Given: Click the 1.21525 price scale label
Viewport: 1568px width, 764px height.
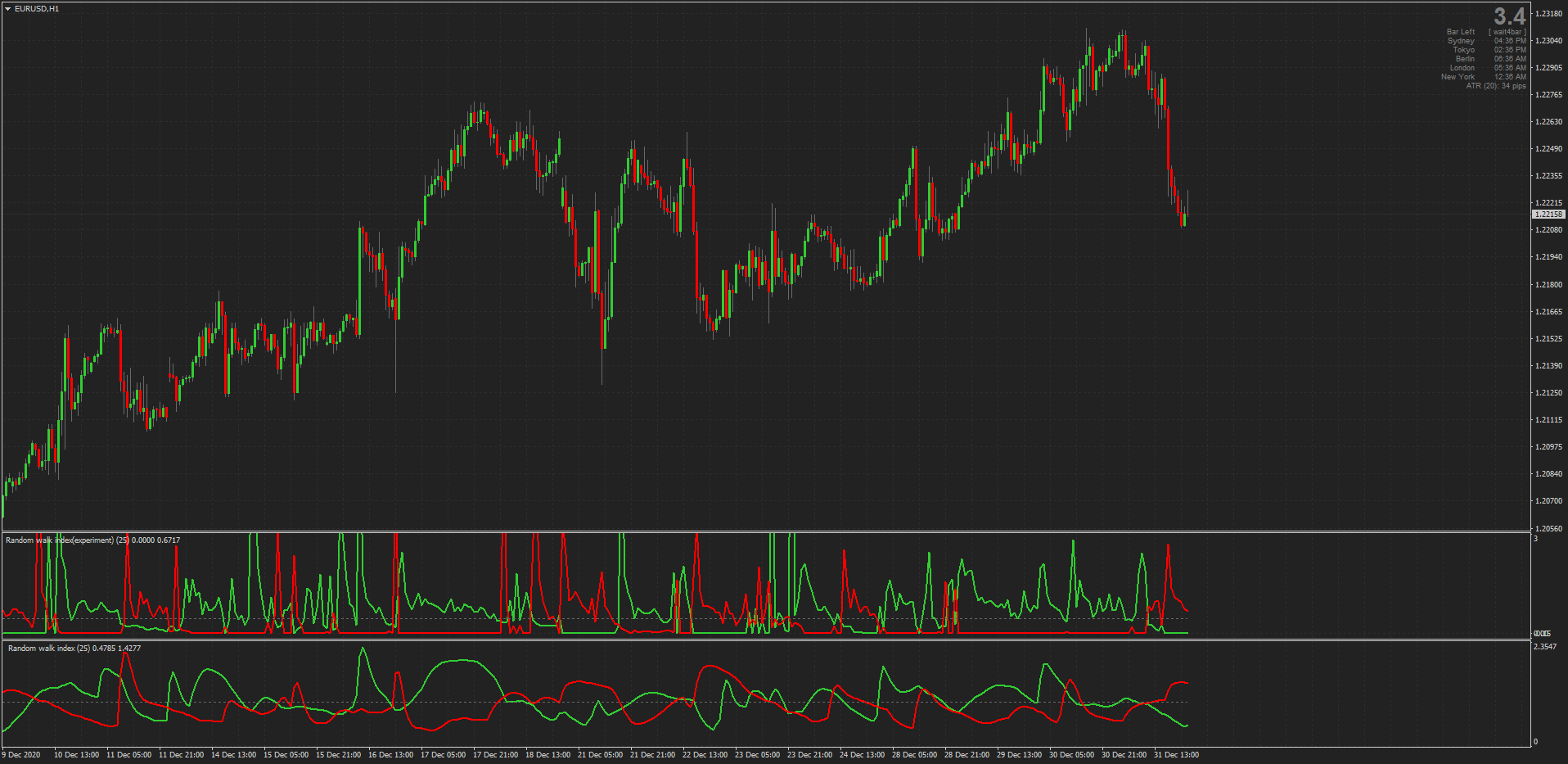Looking at the screenshot, I should pos(1548,339).
